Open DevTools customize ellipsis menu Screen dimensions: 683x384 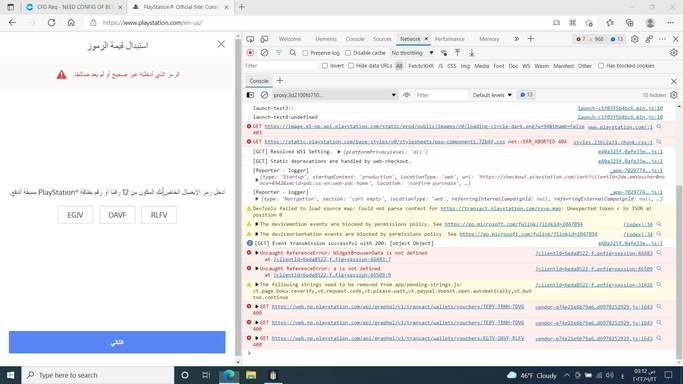click(663, 39)
